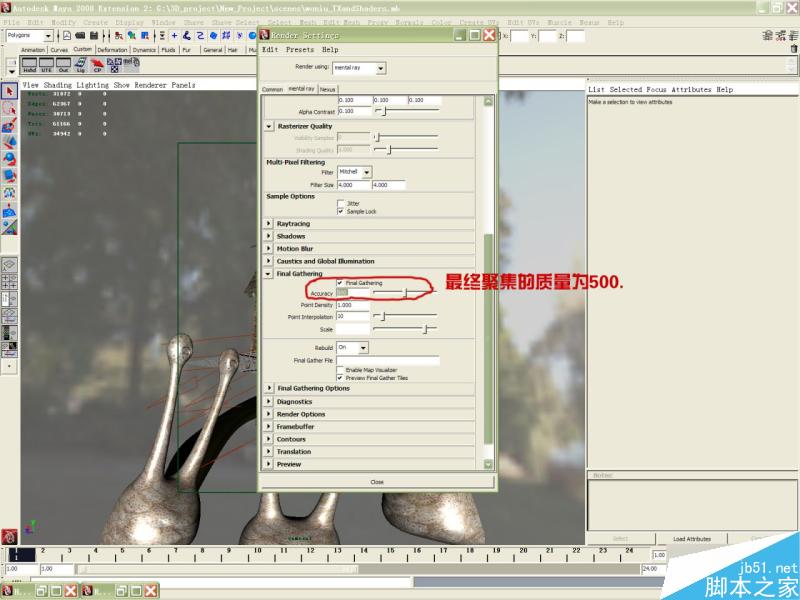Expand Caustics and Global Illumination section

coord(269,261)
